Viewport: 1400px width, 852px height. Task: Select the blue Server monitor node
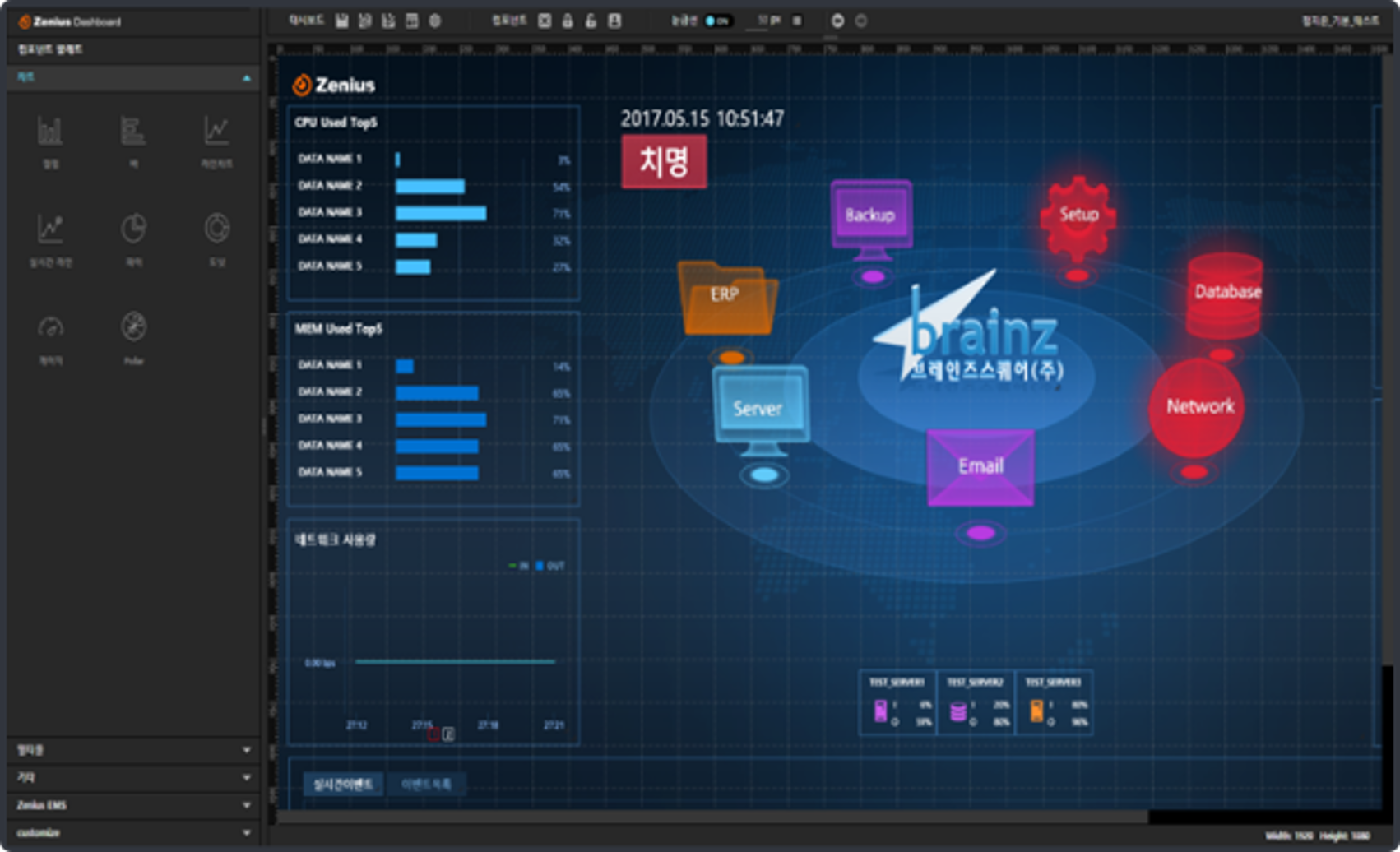[761, 410]
